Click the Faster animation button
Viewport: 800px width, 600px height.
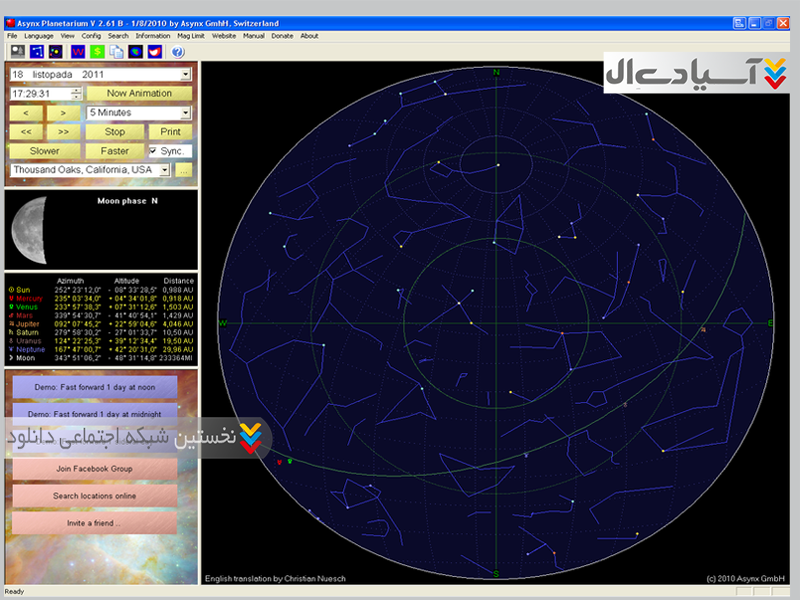click(x=114, y=151)
